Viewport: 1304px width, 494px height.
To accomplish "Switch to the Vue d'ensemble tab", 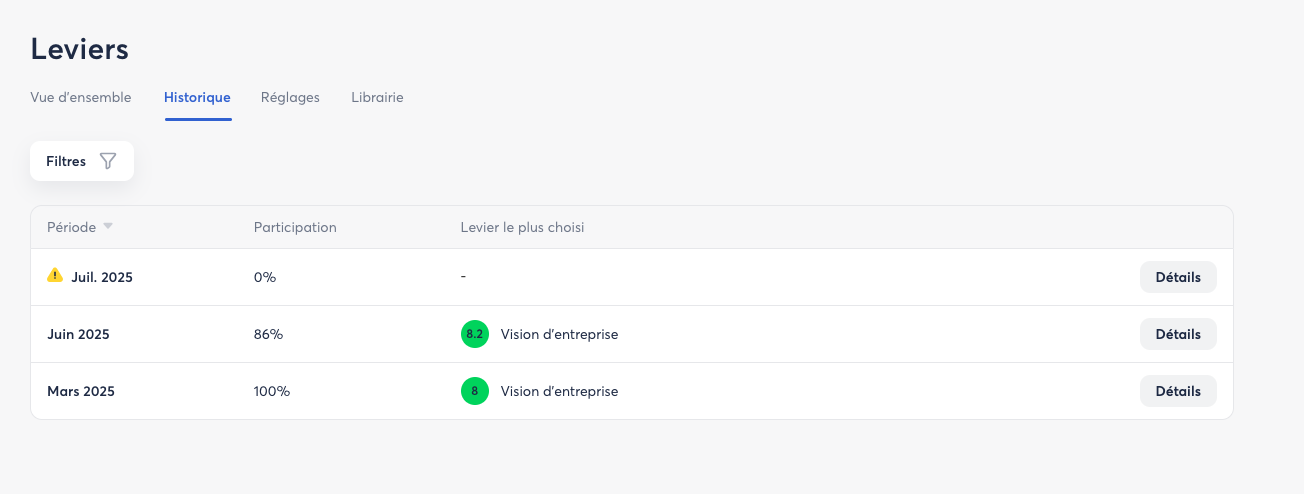I will pos(81,97).
